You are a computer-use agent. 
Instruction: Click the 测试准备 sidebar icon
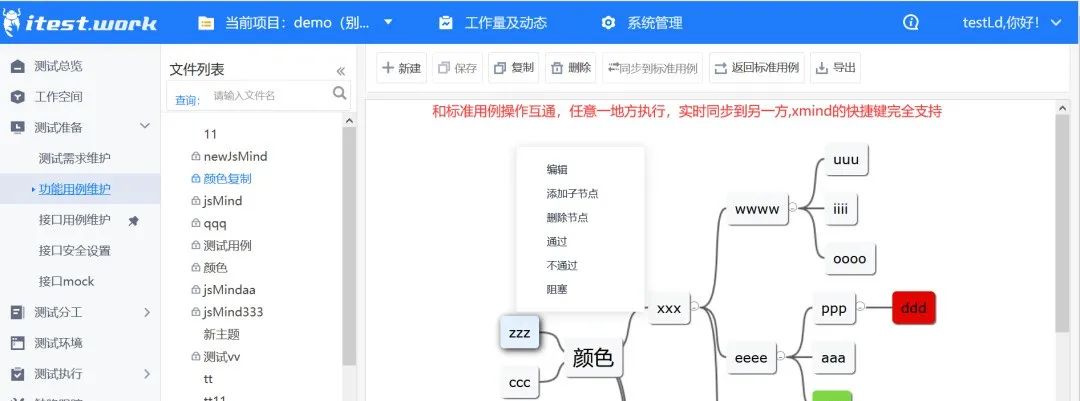coord(18,127)
